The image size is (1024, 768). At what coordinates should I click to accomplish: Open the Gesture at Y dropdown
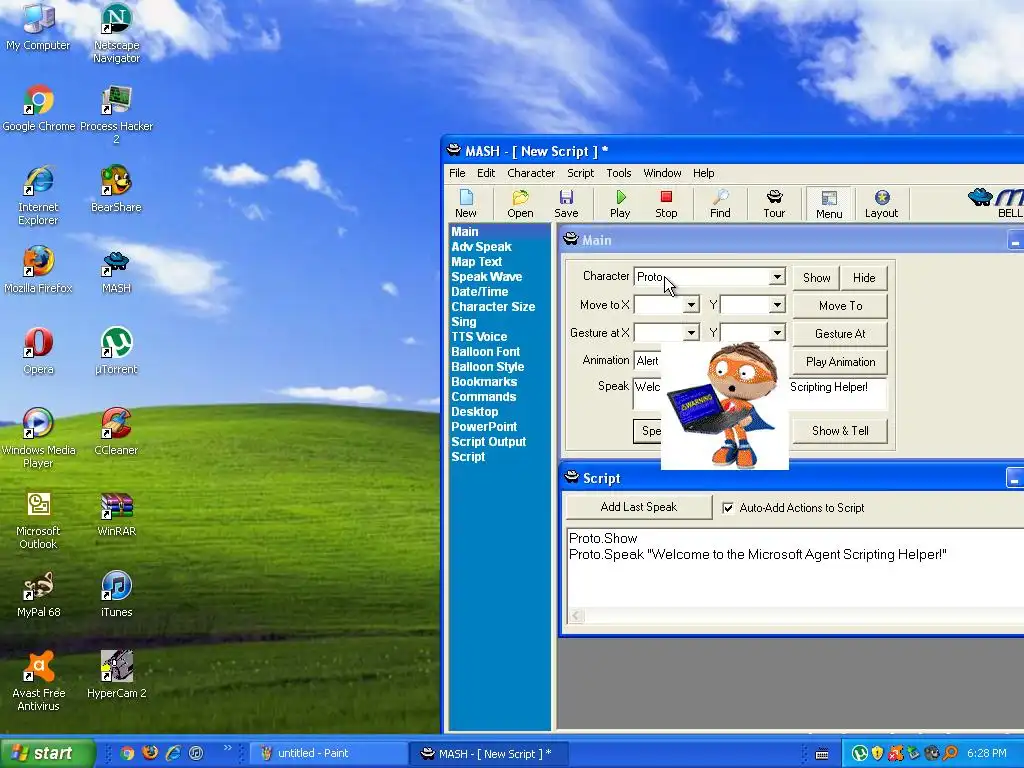click(x=776, y=333)
